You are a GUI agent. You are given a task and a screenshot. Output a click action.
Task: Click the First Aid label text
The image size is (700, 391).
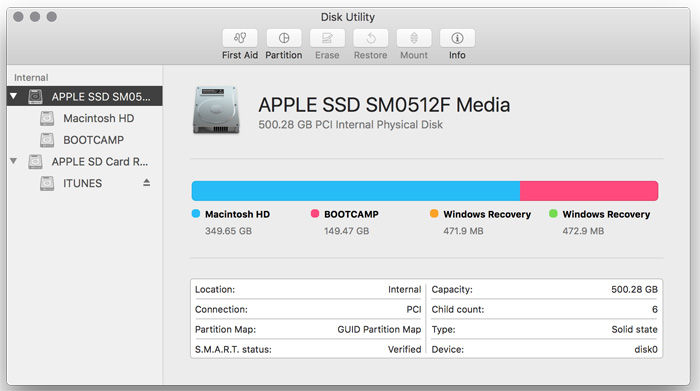[x=240, y=55]
